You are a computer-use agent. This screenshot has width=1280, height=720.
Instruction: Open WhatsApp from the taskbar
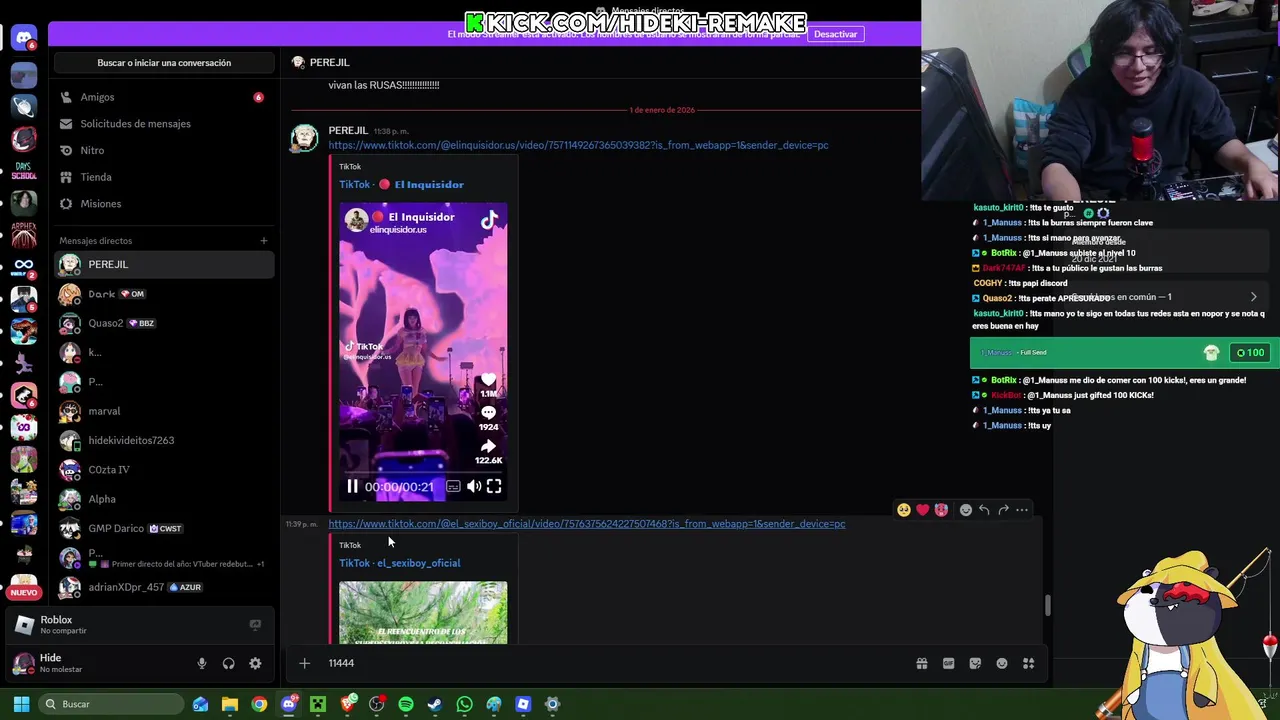pos(464,704)
